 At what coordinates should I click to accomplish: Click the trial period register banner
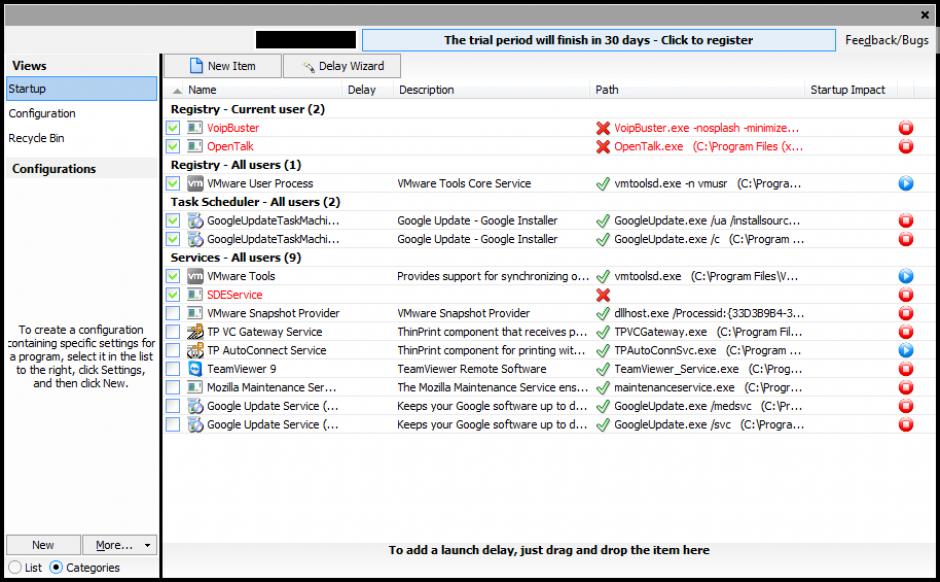(598, 40)
